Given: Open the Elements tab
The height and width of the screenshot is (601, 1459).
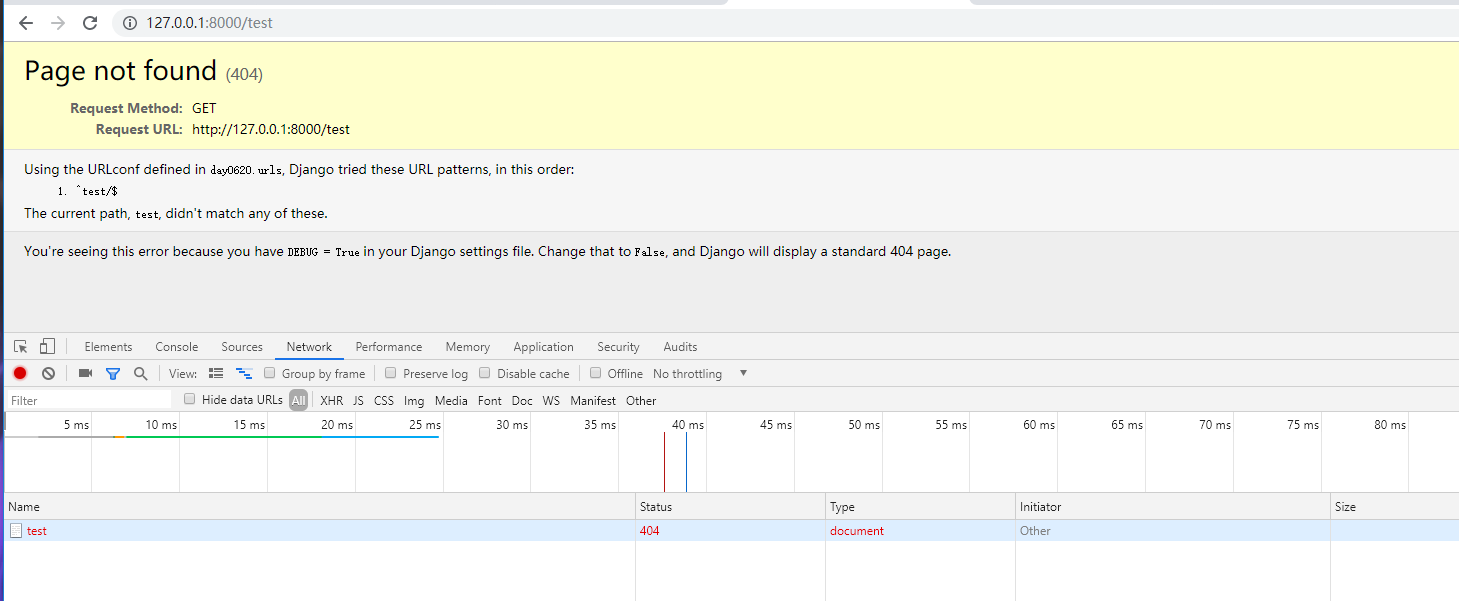Looking at the screenshot, I should [x=108, y=347].
